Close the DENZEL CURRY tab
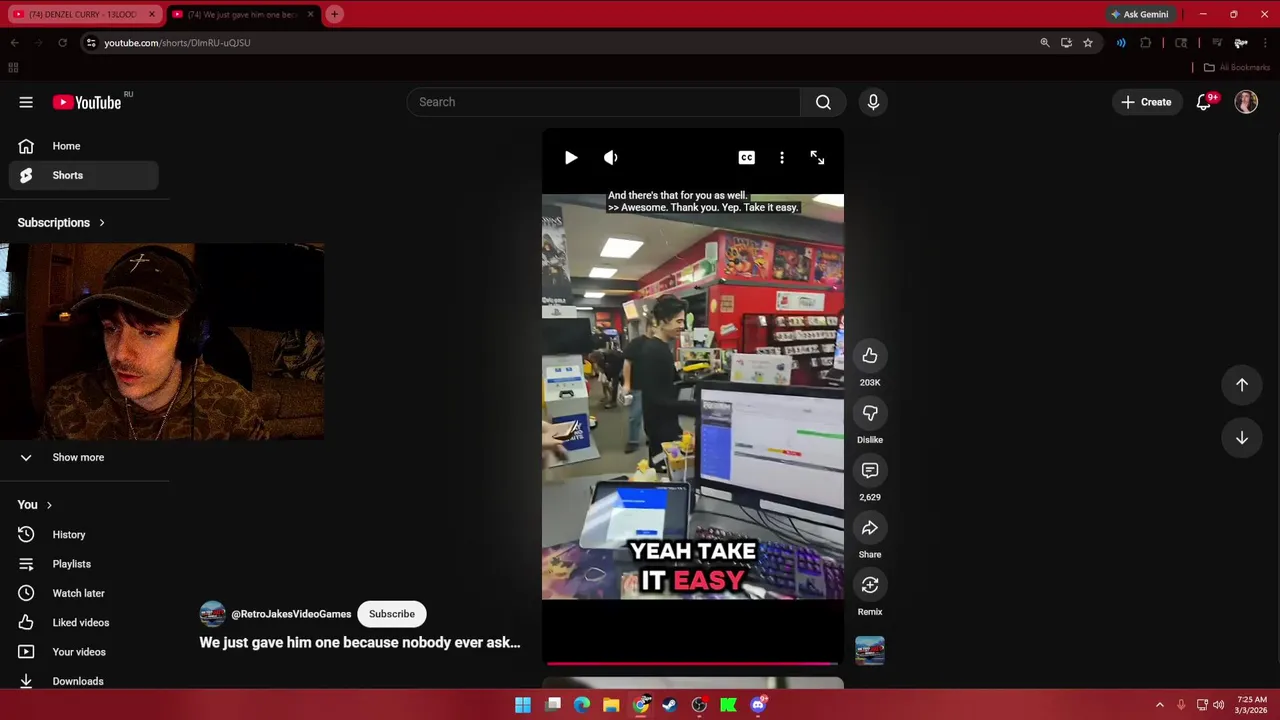Viewport: 1280px width, 720px height. point(152,14)
